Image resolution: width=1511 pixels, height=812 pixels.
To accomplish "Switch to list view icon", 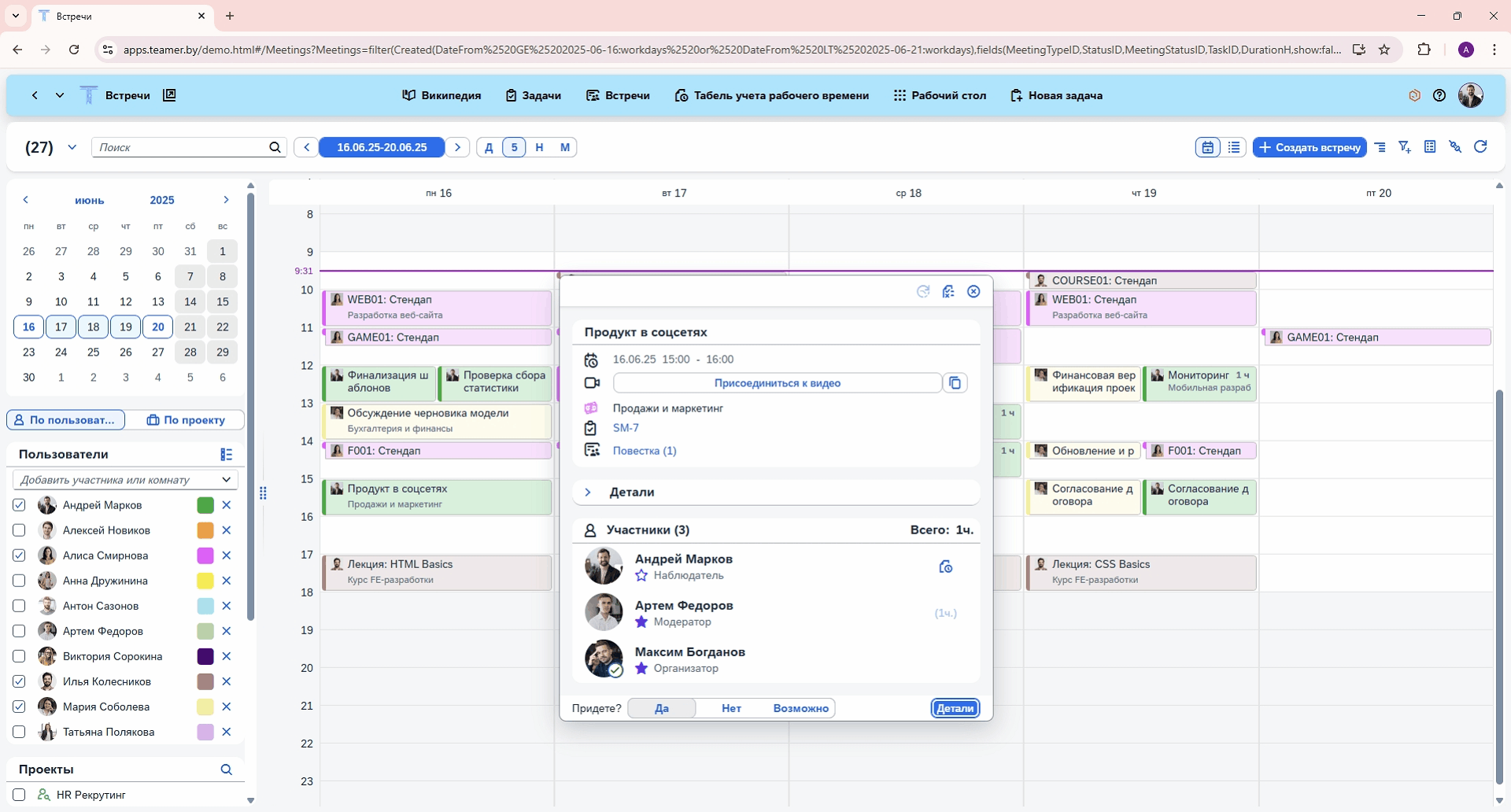I will (1233, 147).
